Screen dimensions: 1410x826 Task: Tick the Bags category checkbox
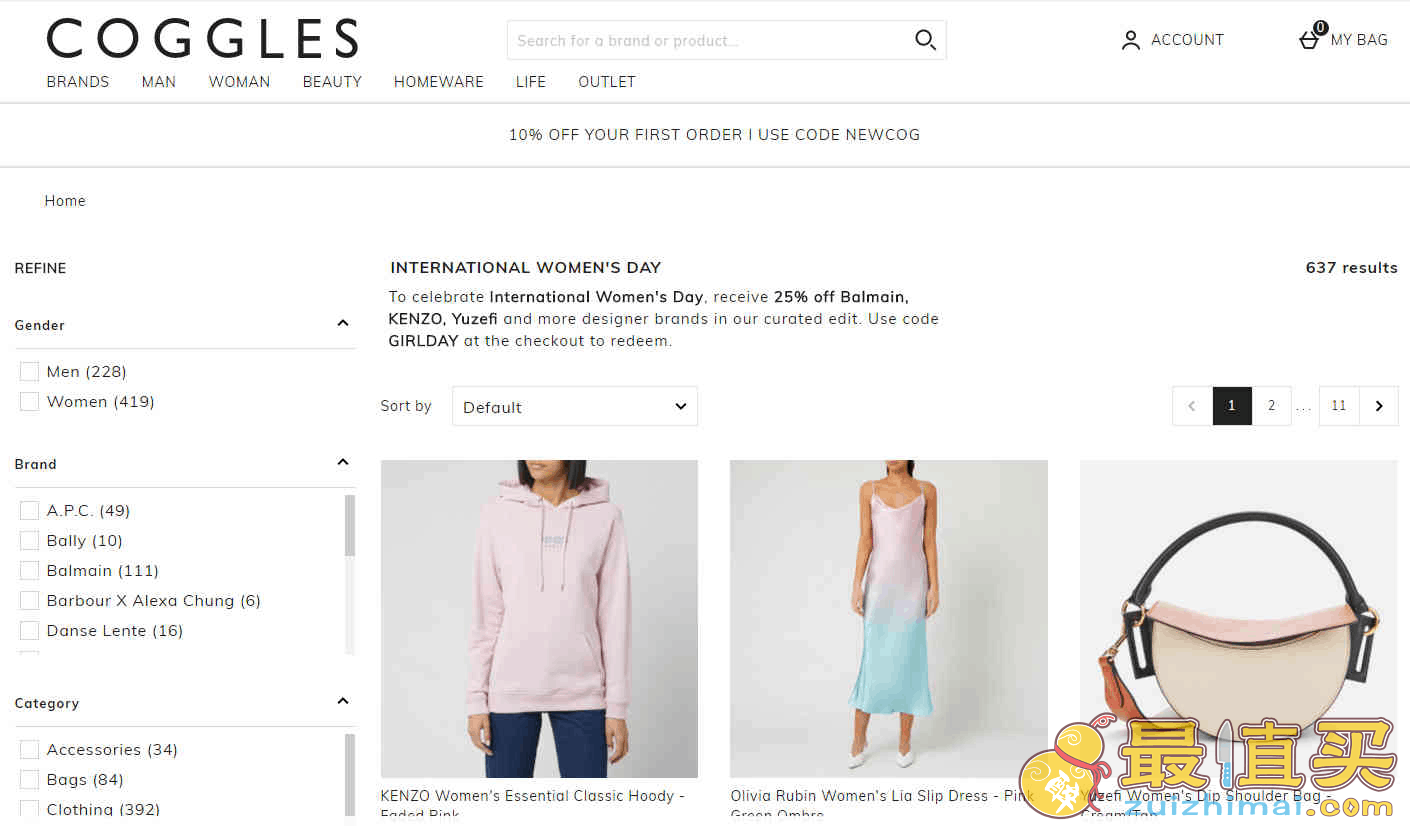click(x=29, y=779)
